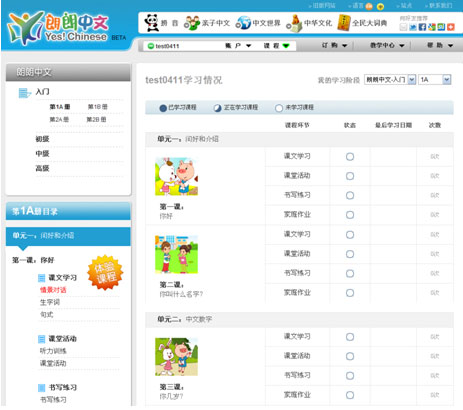This screenshot has width=463, height=410.
Task: Open 生字词 link under 课文学习
Action: [x=50, y=302]
